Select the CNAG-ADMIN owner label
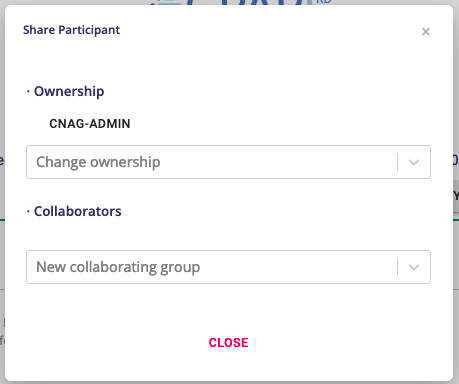The image size is (459, 384). pyautogui.click(x=90, y=124)
